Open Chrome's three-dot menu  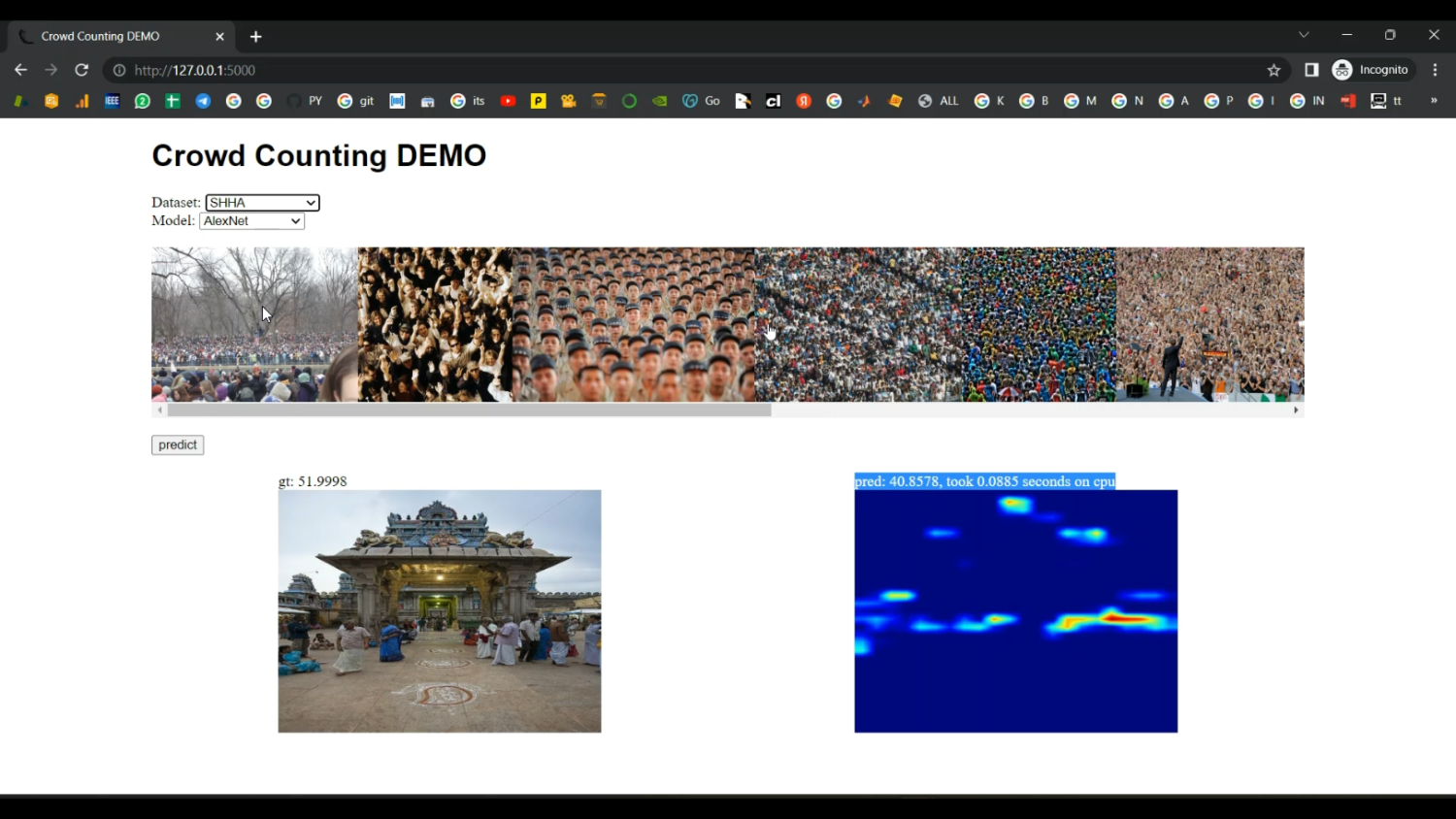point(1436,70)
